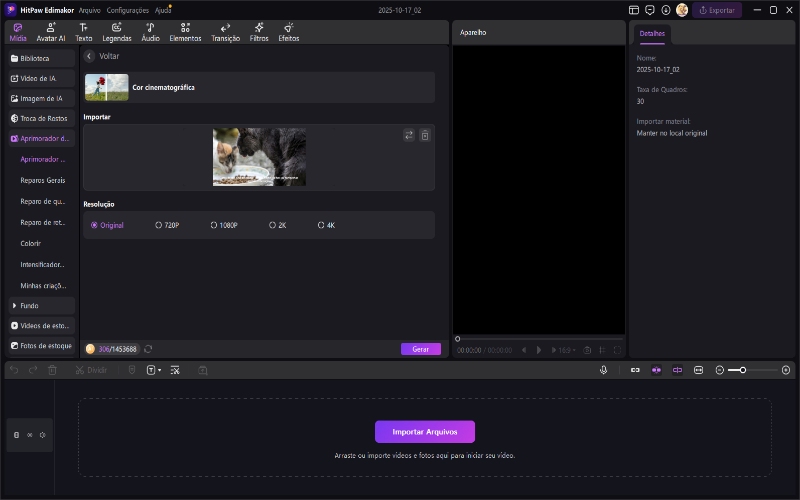Take a snapshot of the preview

point(587,350)
